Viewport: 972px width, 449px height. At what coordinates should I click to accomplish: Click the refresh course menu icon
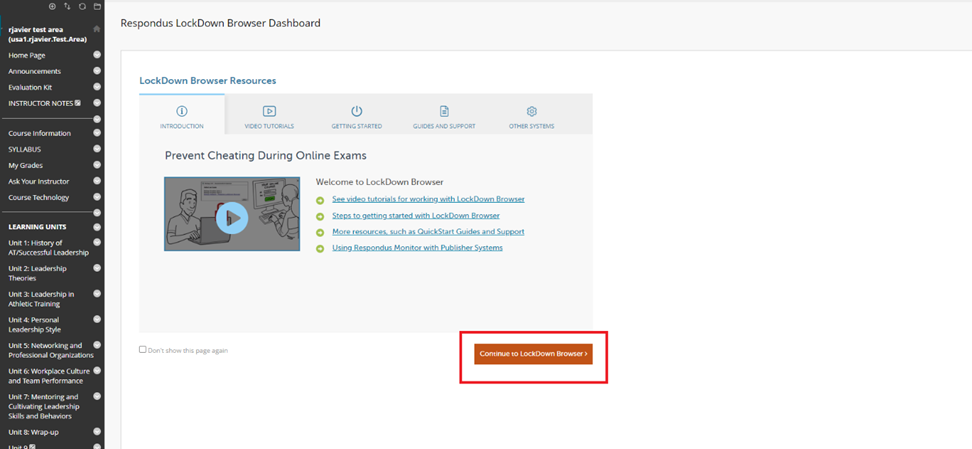82,6
